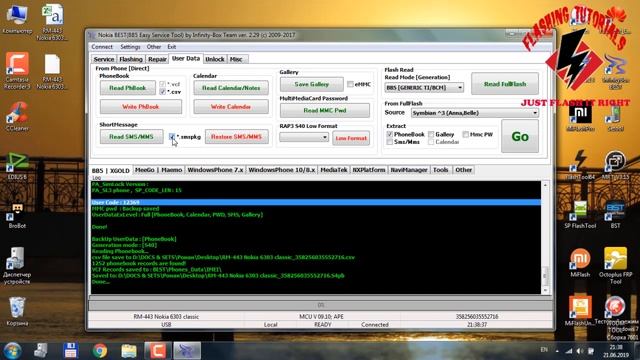Open Device Manager desktop shortcut
This screenshot has width=640, height=360.
(17, 265)
